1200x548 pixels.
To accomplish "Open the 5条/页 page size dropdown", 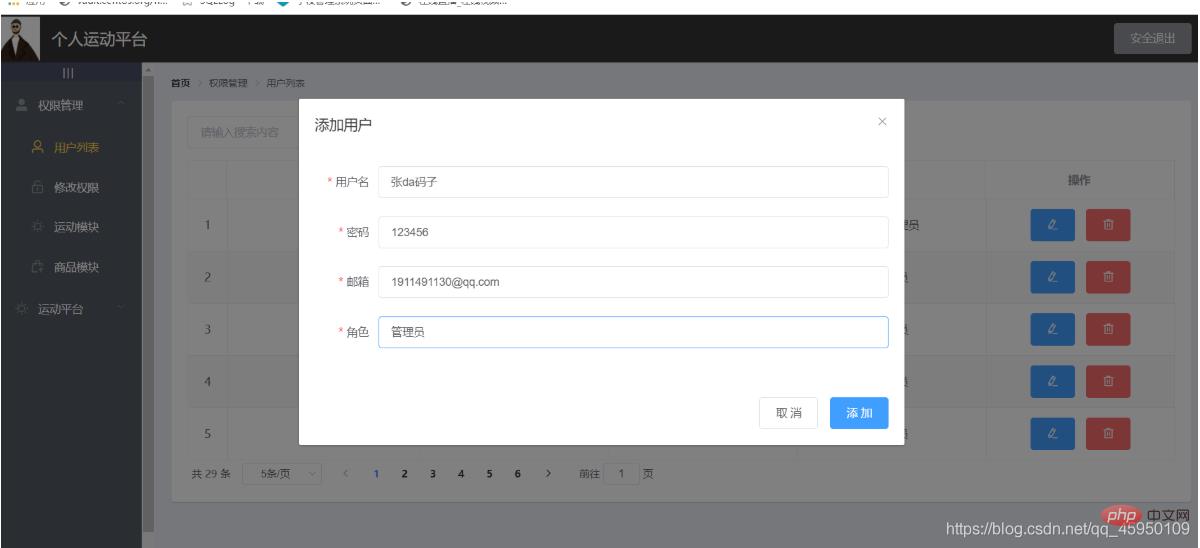I will pos(285,473).
